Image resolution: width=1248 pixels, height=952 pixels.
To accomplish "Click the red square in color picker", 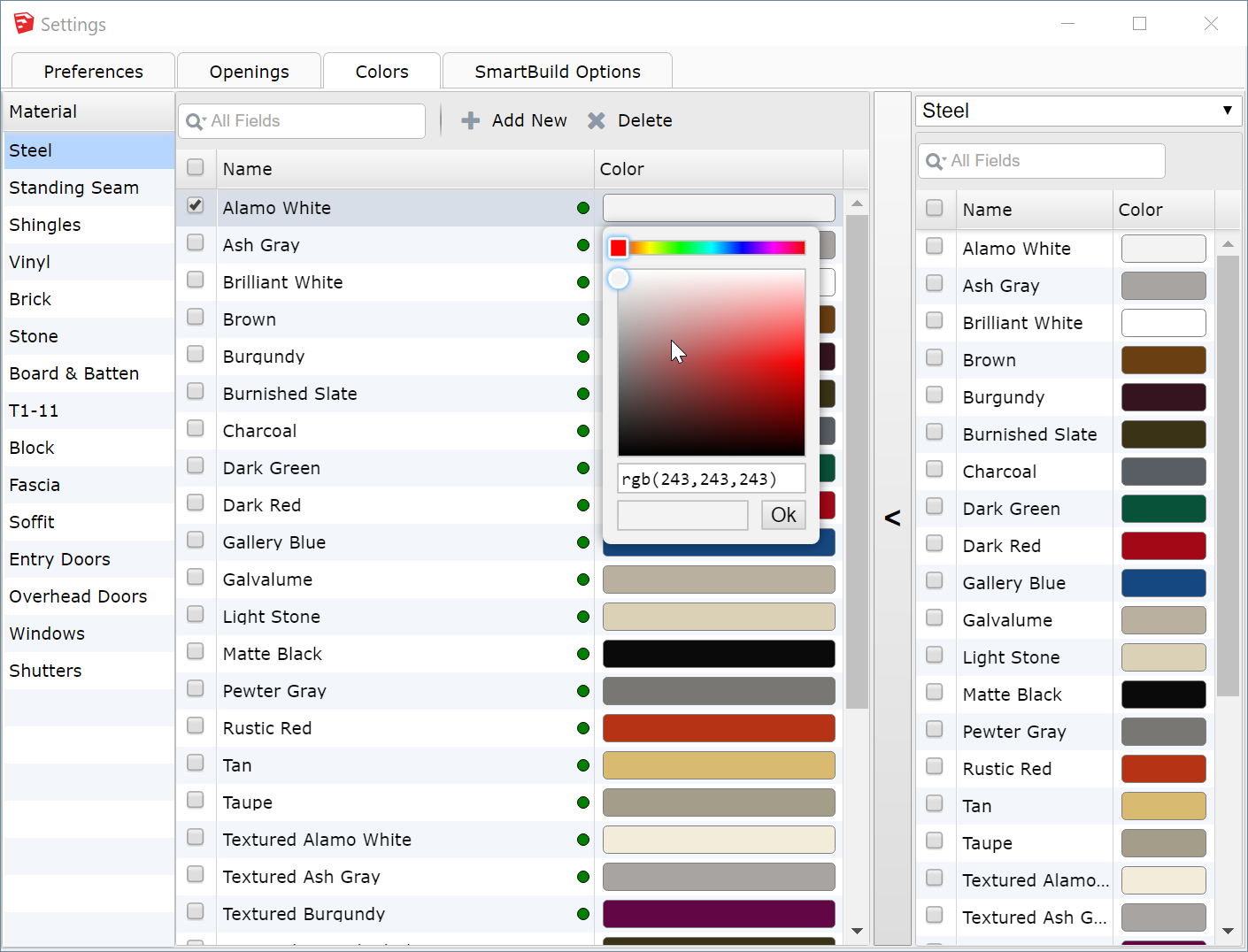I will coord(619,248).
